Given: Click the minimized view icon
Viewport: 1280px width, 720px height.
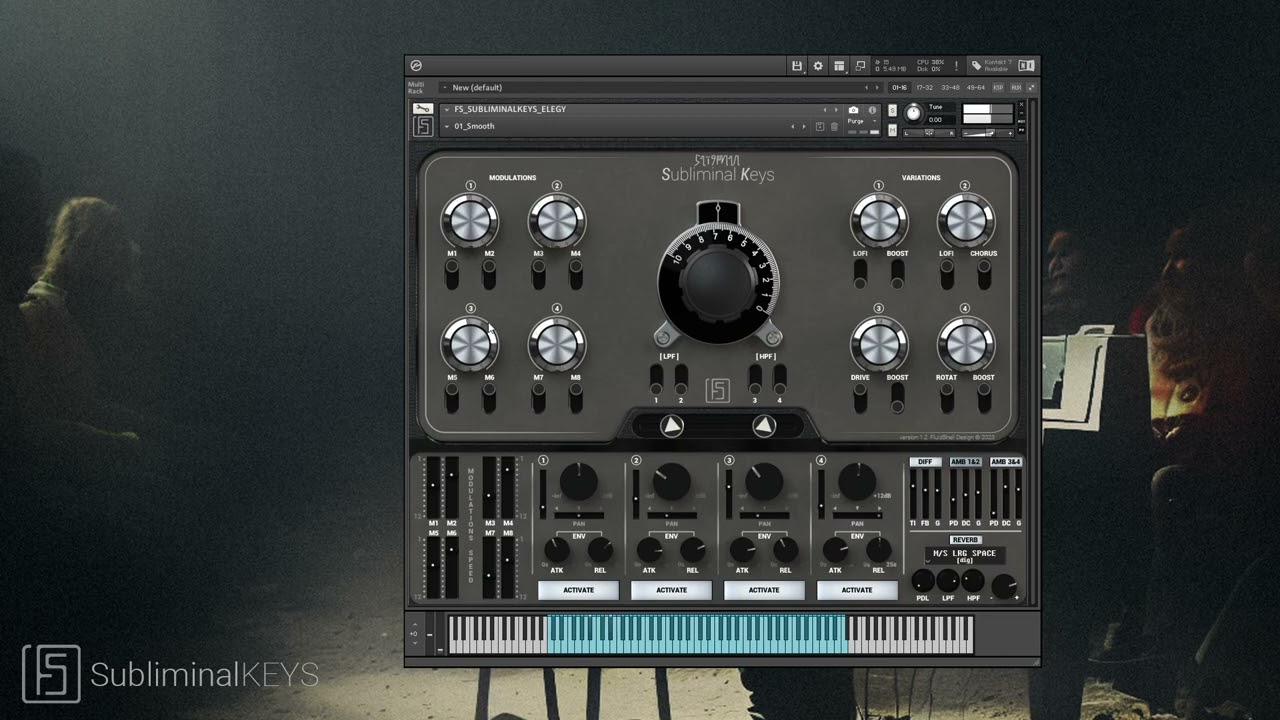Looking at the screenshot, I should pos(860,66).
